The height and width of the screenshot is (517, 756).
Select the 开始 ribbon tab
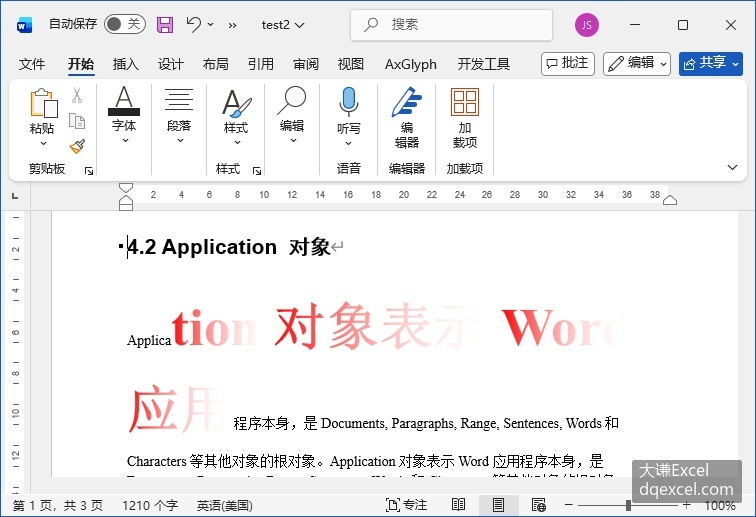[x=81, y=64]
